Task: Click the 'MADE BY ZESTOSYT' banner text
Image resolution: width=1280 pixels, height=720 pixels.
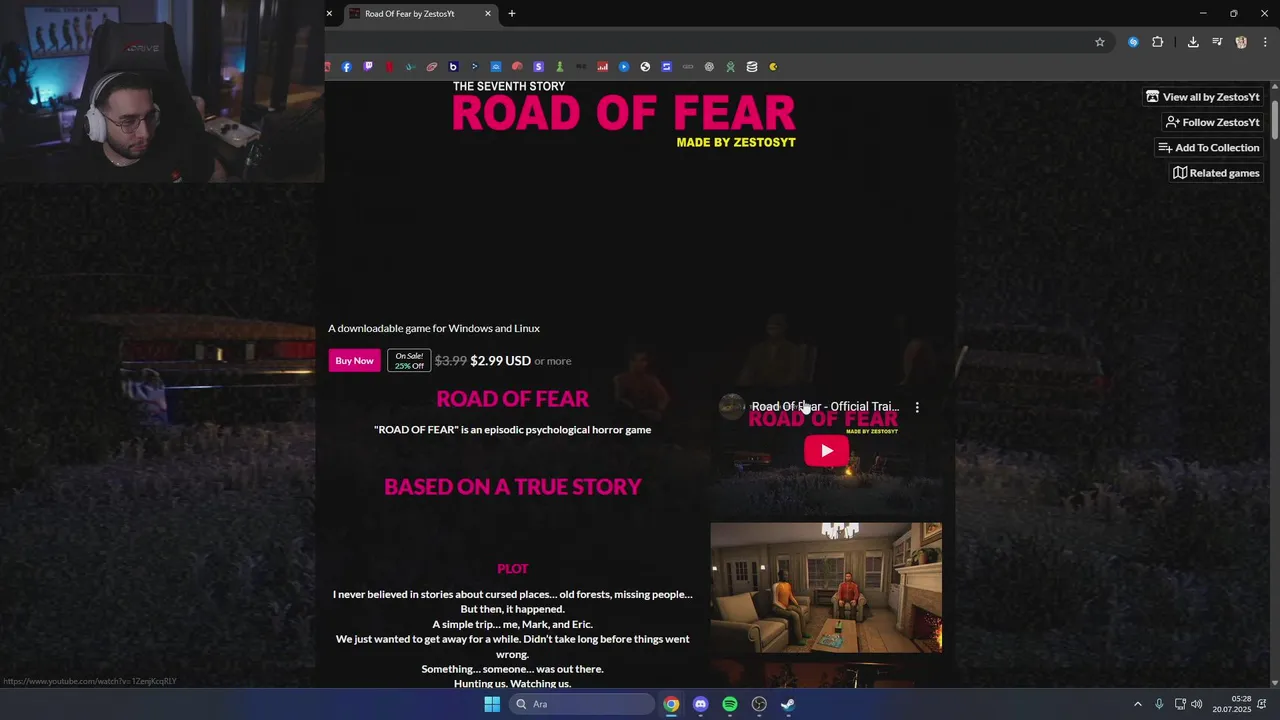Action: 736,142
